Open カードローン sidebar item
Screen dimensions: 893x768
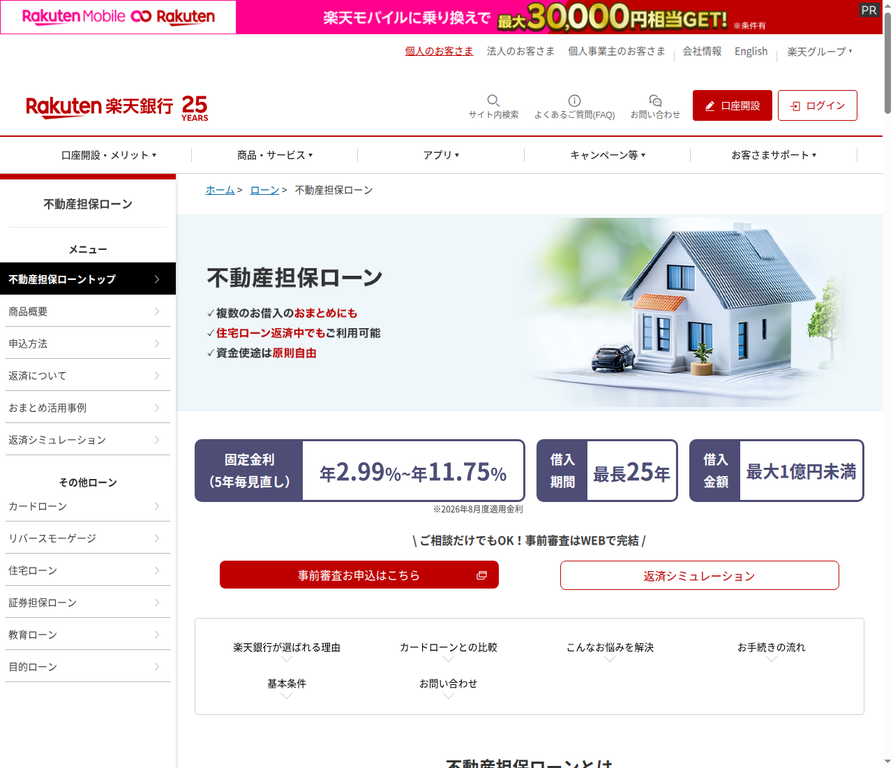[88, 506]
